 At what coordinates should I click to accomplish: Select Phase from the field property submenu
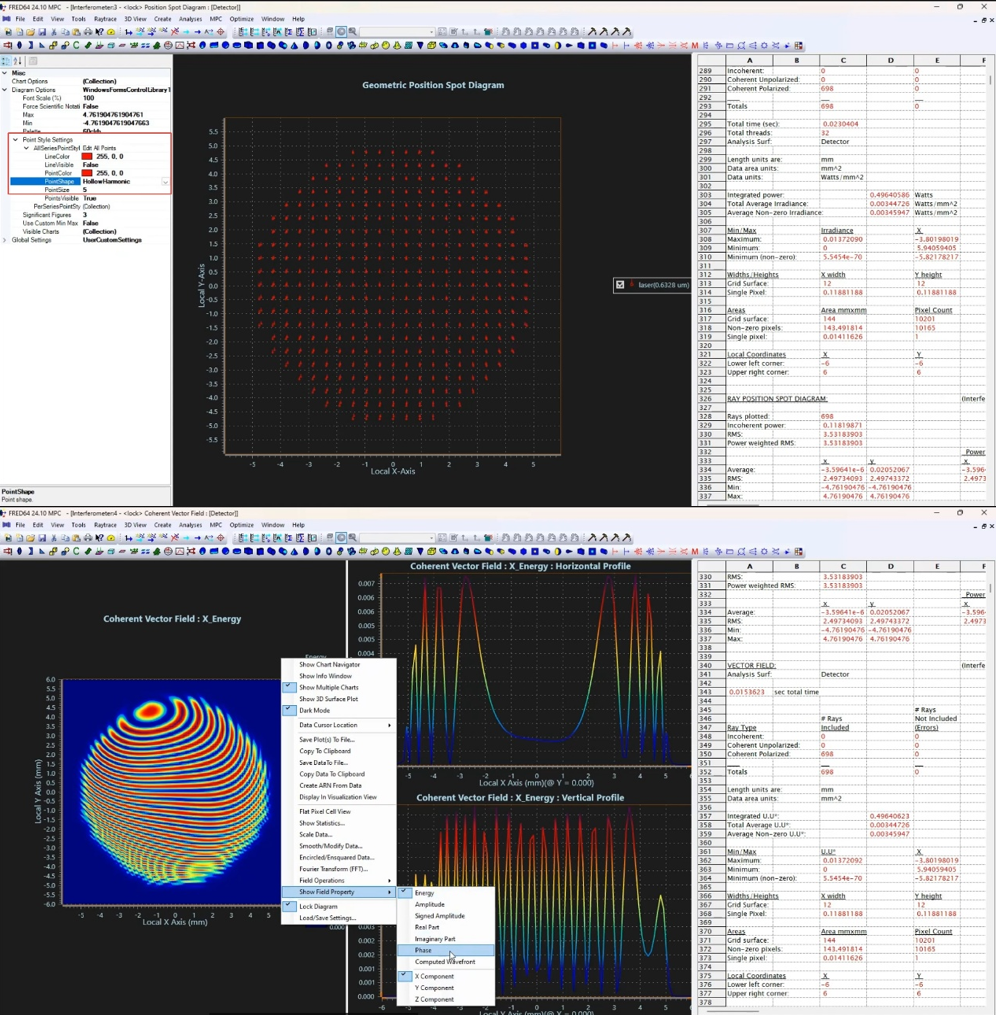coord(424,950)
